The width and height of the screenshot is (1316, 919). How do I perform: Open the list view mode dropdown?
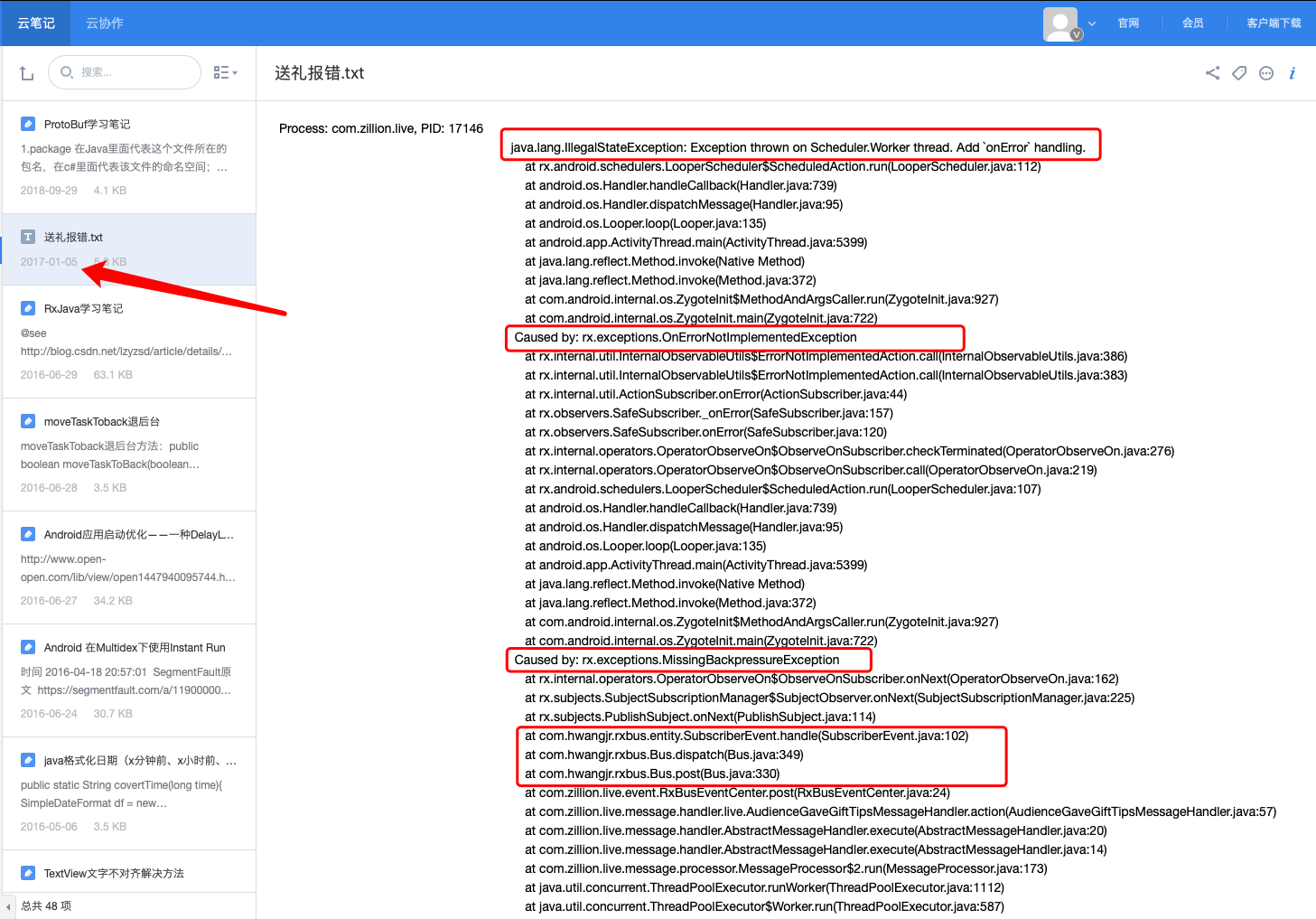[x=225, y=72]
